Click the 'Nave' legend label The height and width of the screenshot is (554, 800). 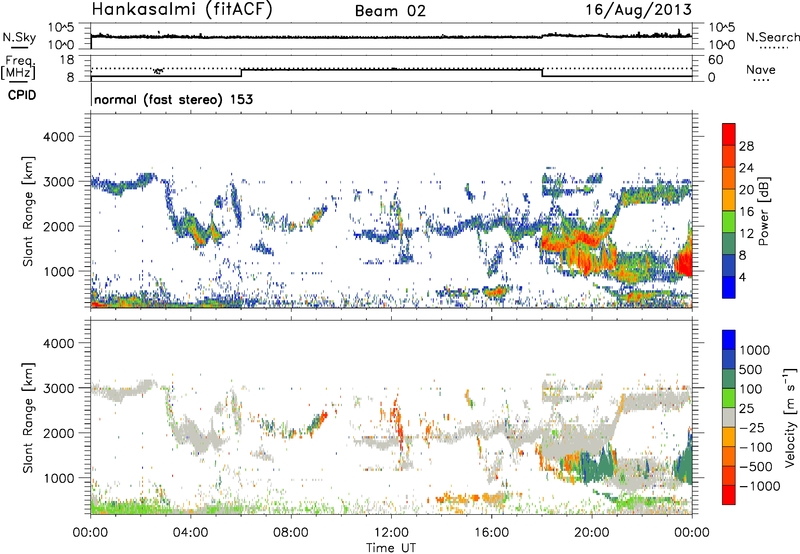click(761, 69)
